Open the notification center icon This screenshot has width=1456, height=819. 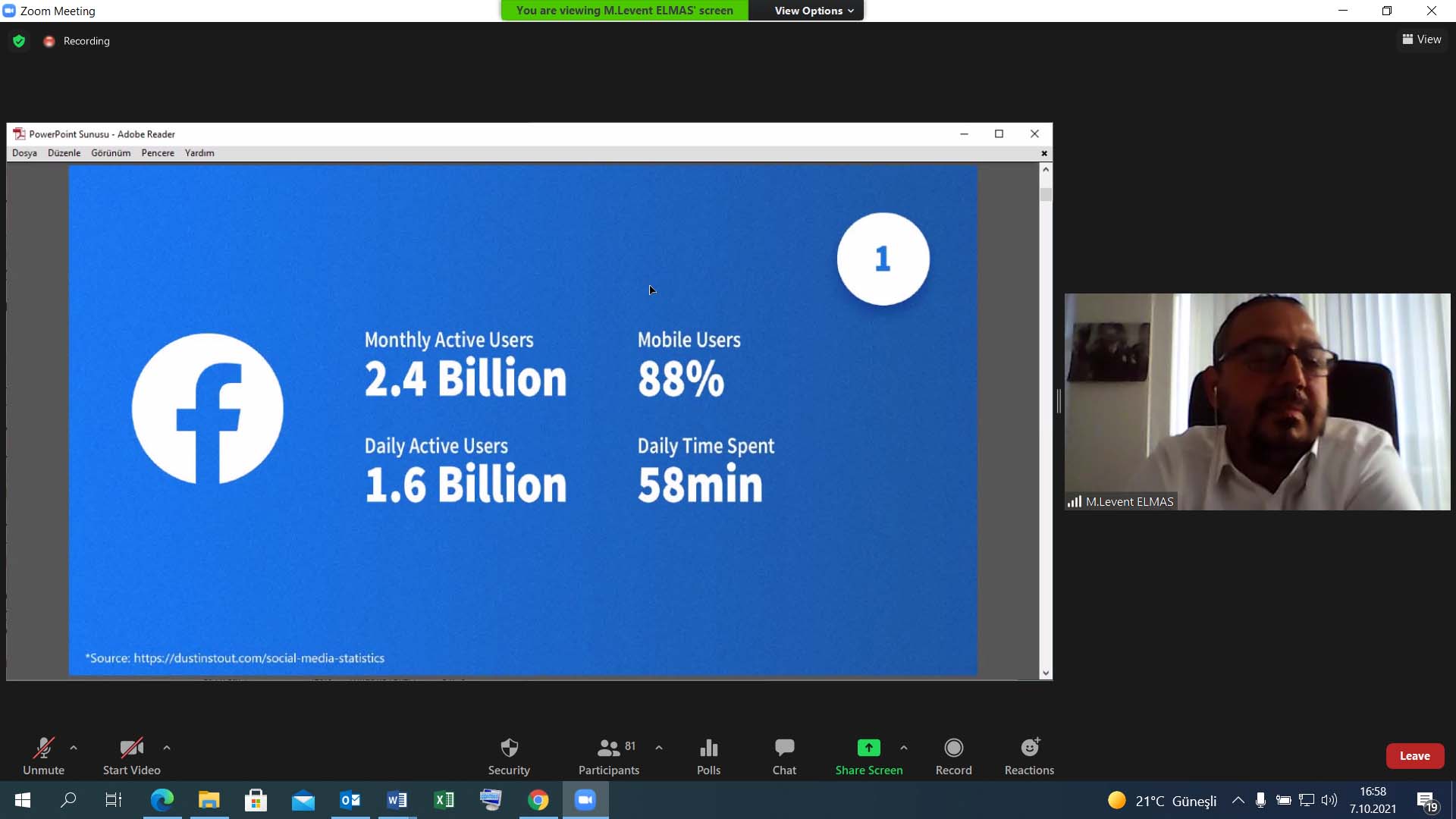[x=1427, y=801]
